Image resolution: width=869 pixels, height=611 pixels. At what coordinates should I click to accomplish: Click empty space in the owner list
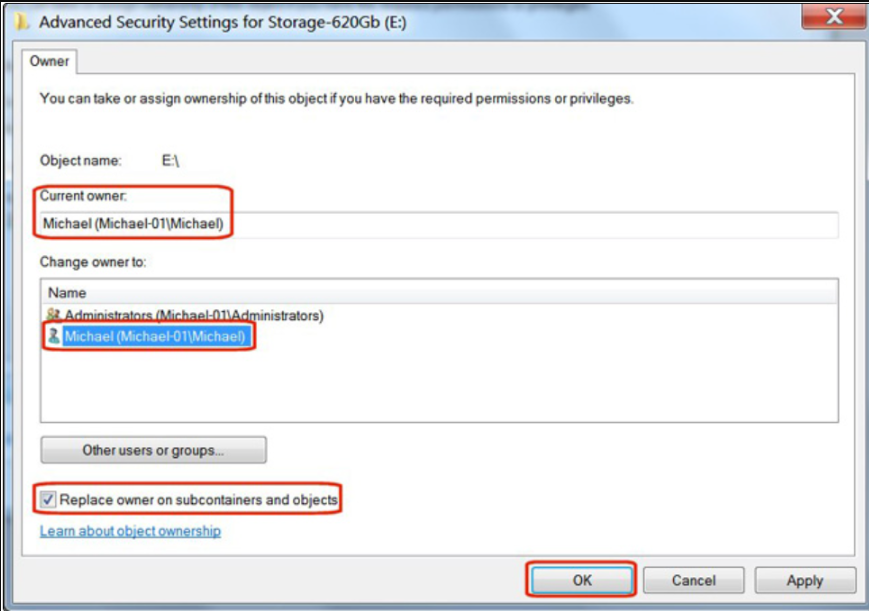coord(438,390)
